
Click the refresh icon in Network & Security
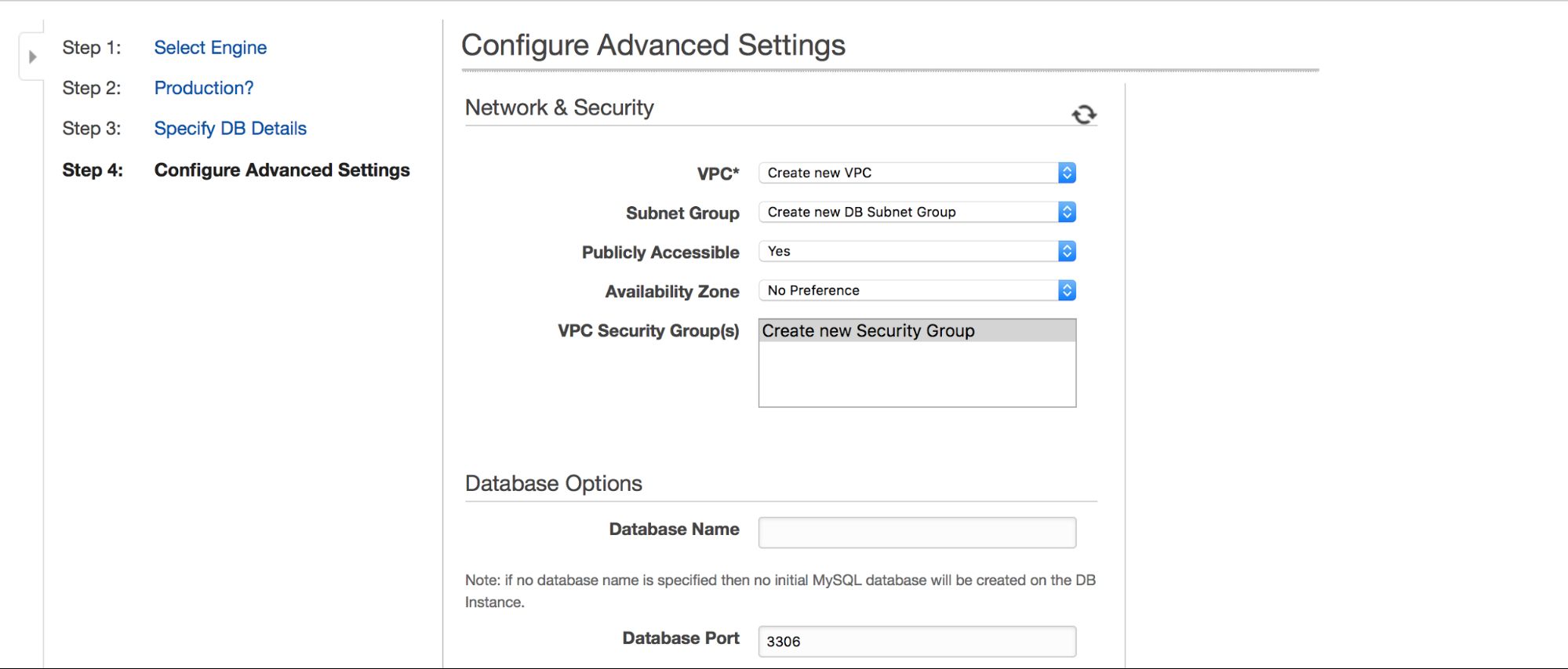(1084, 115)
